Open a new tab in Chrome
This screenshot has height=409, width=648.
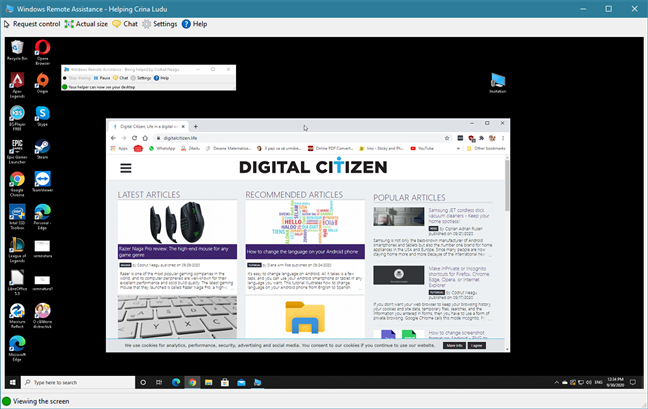(195, 126)
